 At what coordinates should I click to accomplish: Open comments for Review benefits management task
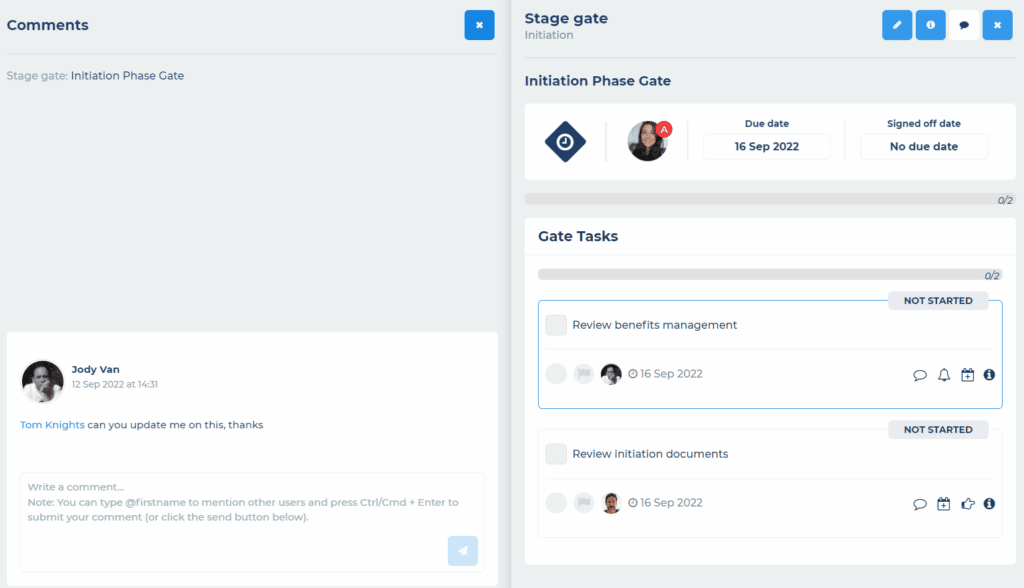point(920,375)
